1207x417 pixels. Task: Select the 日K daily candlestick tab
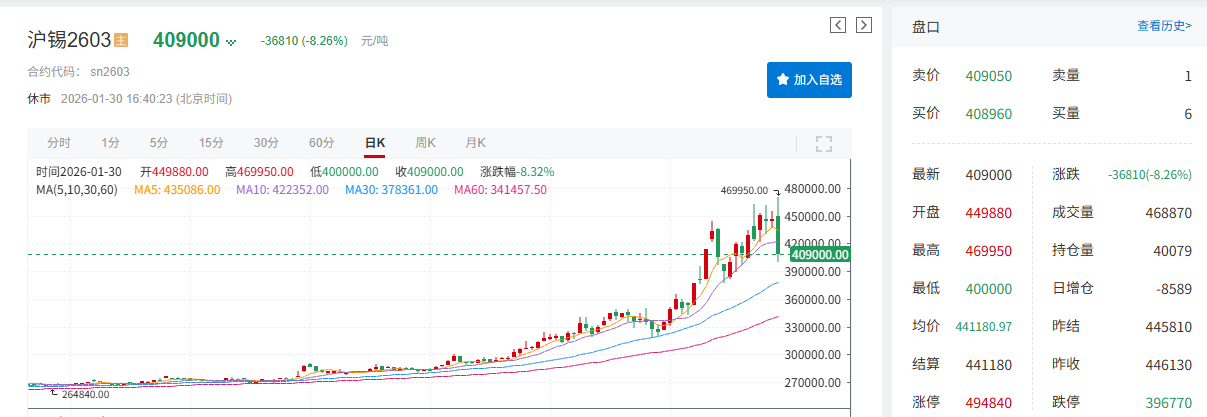[375, 143]
